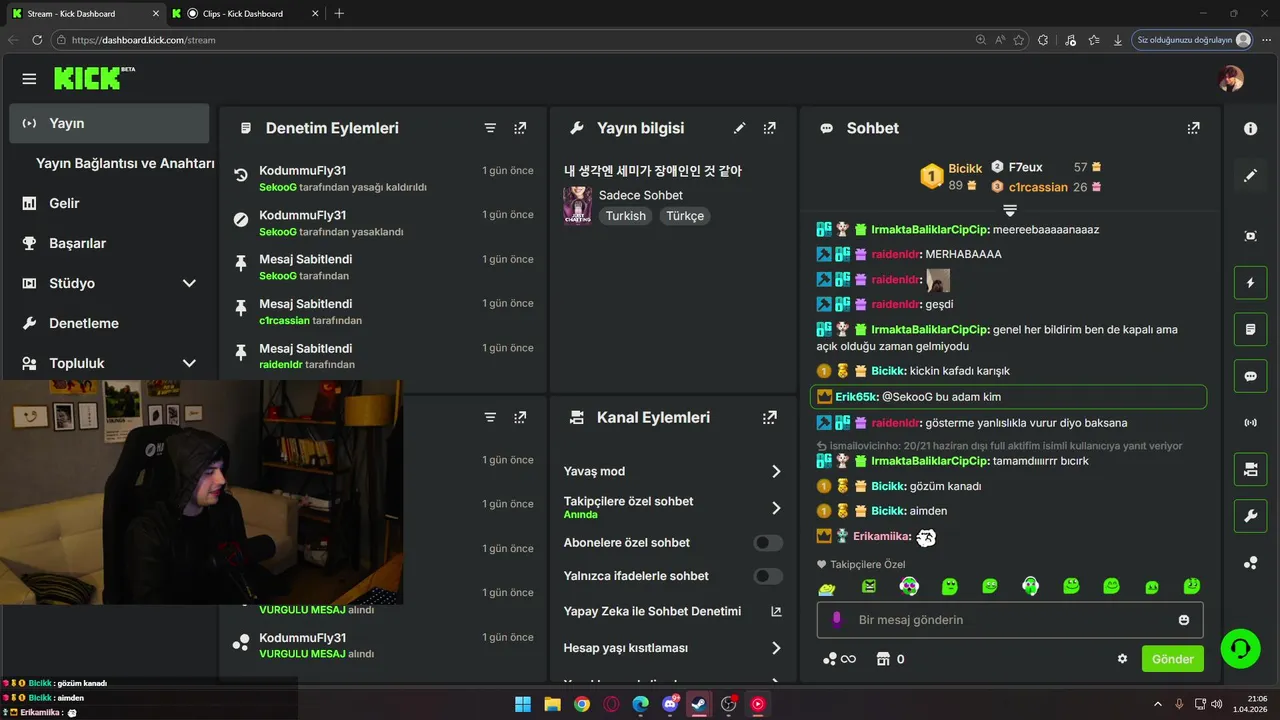Click the pencil edit icon in right sidebar
This screenshot has width=1280, height=720.
point(1250,176)
